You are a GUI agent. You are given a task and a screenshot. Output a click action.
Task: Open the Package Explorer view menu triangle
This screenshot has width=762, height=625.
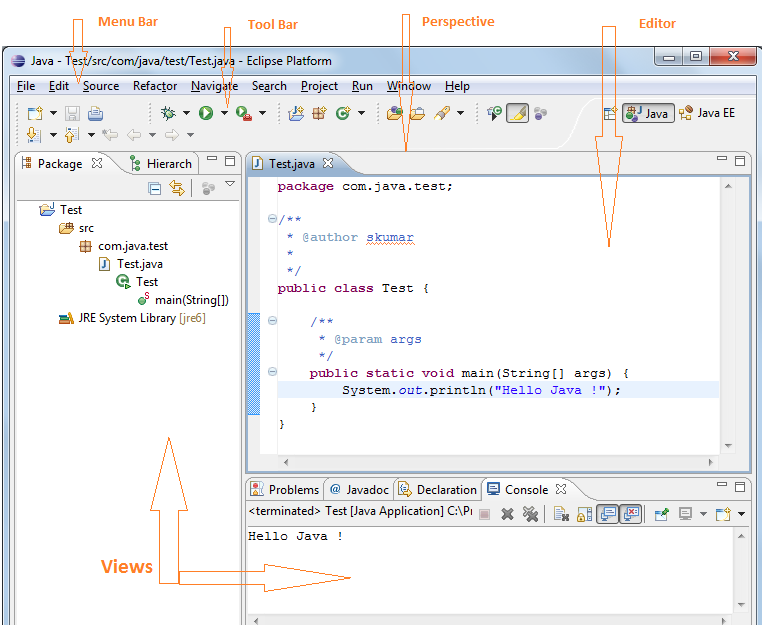pos(230,184)
